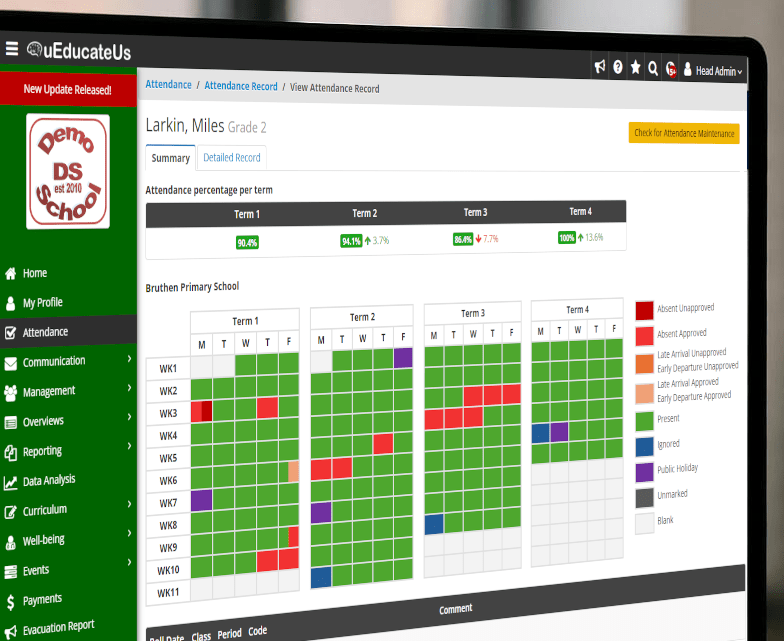Switch to the Detailed Record tab
784x641 pixels.
[x=231, y=158]
